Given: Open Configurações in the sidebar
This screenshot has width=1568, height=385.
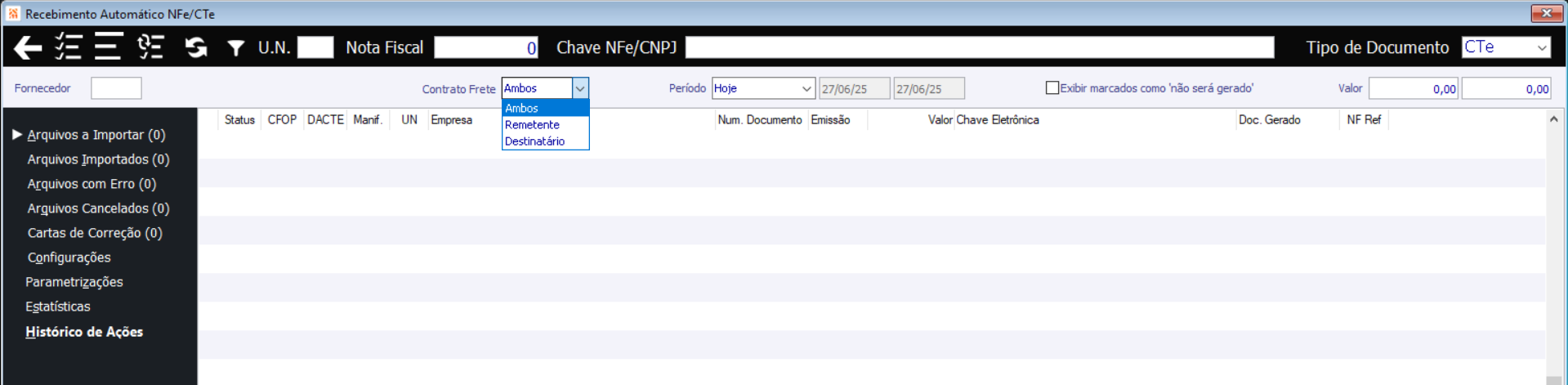Looking at the screenshot, I should tap(69, 257).
